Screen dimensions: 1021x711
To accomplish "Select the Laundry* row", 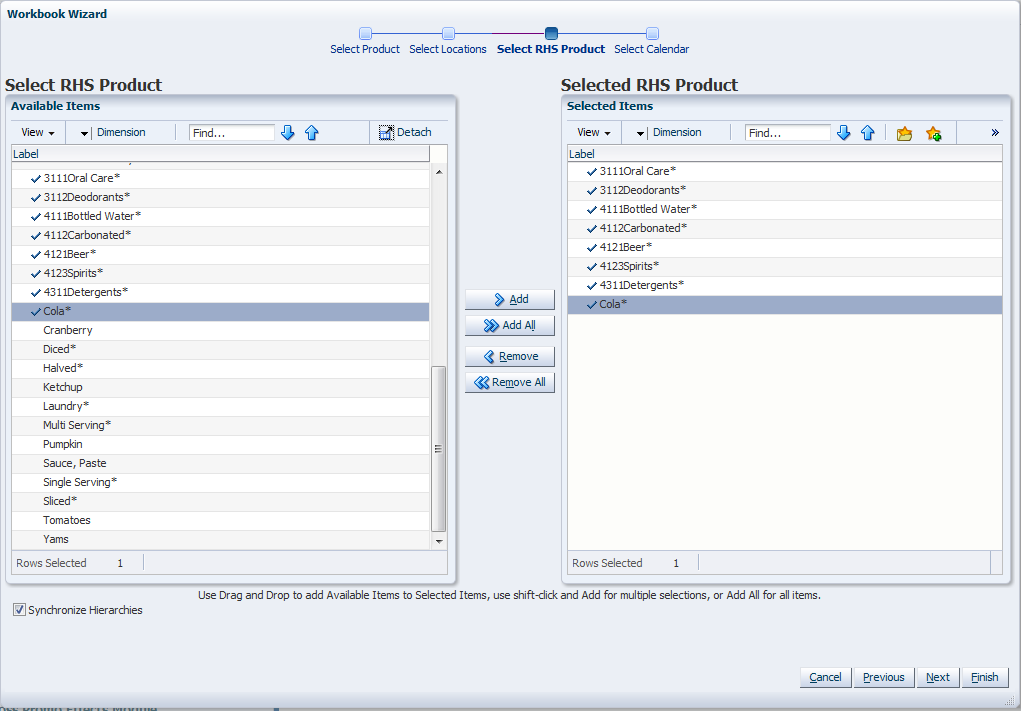I will click(x=220, y=406).
